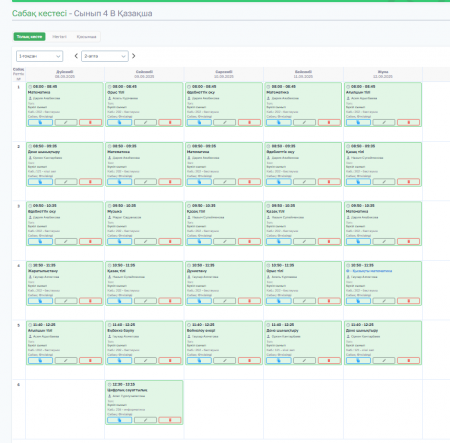Delete Monday's fifth lesson at 11:40
Image resolution: width=450 pixels, height=443 pixels.
[90, 360]
